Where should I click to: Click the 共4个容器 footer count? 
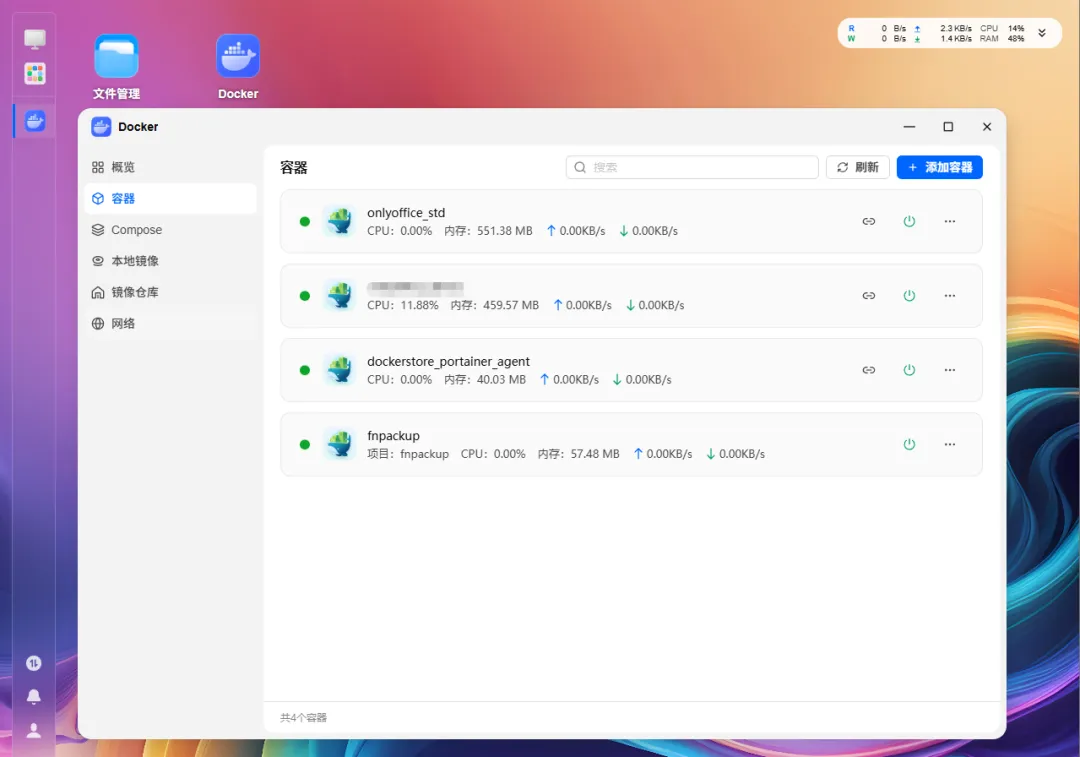303,718
